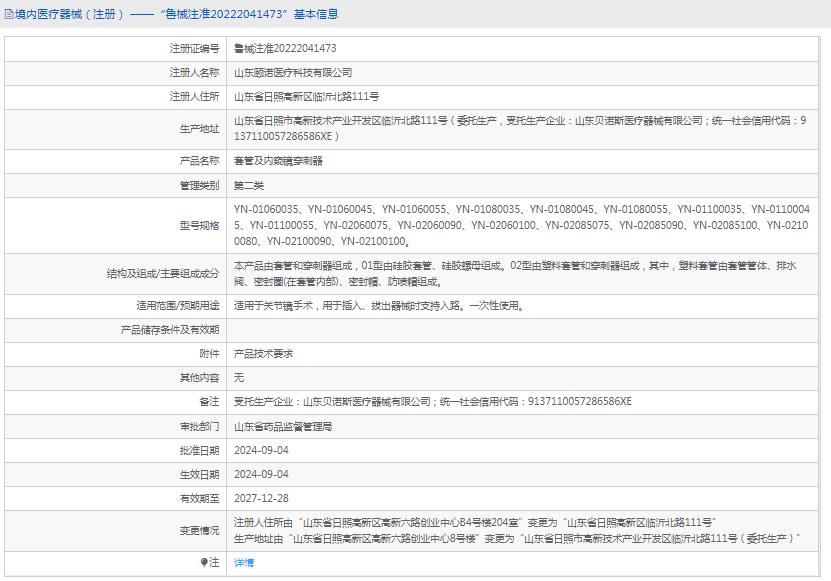
Task: Select the 2024-09-04 date in 生效日期 row
Action: point(261,474)
